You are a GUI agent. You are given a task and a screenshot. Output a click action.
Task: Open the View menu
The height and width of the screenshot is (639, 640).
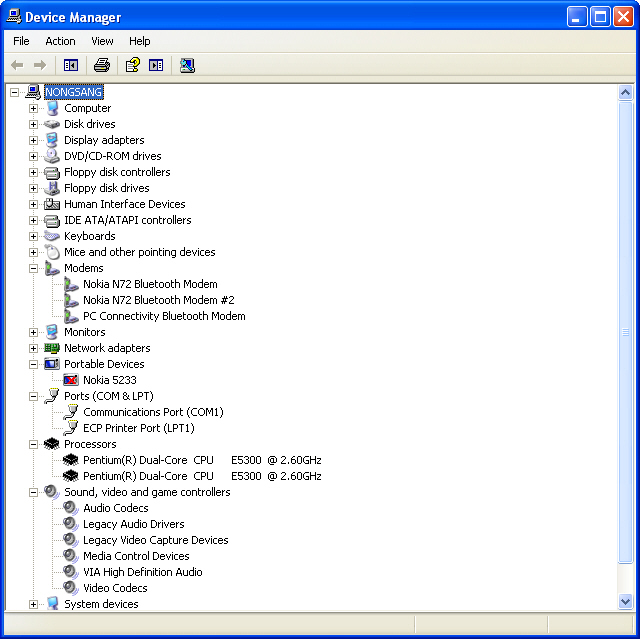click(102, 41)
